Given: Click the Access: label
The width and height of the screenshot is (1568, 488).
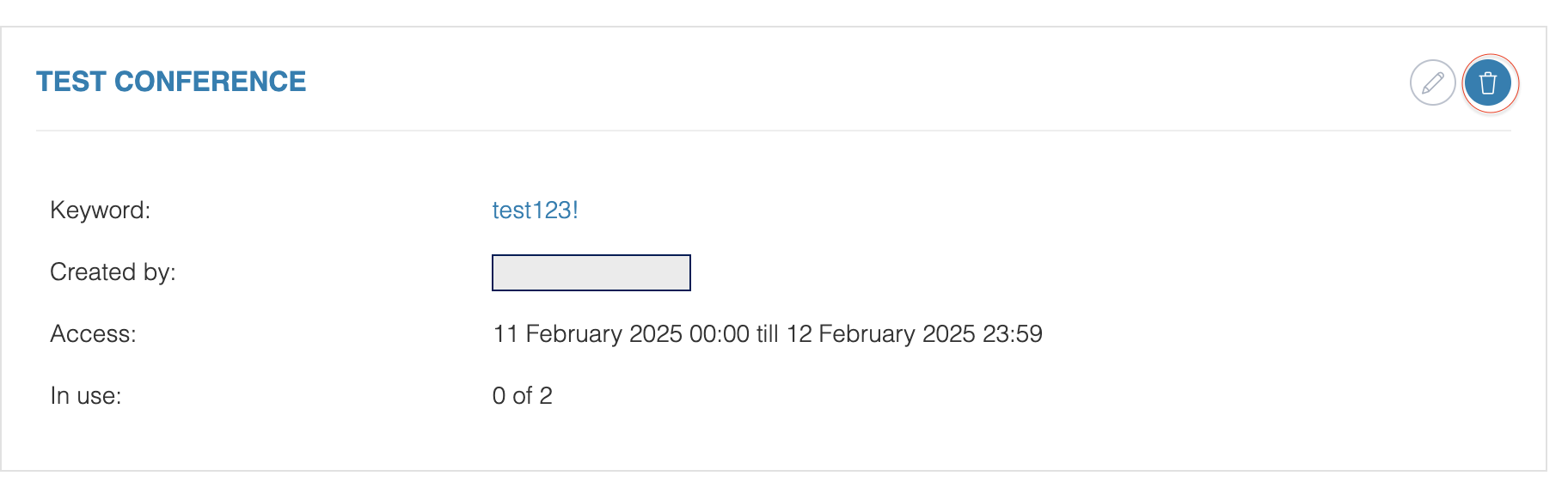Looking at the screenshot, I should coord(93,334).
